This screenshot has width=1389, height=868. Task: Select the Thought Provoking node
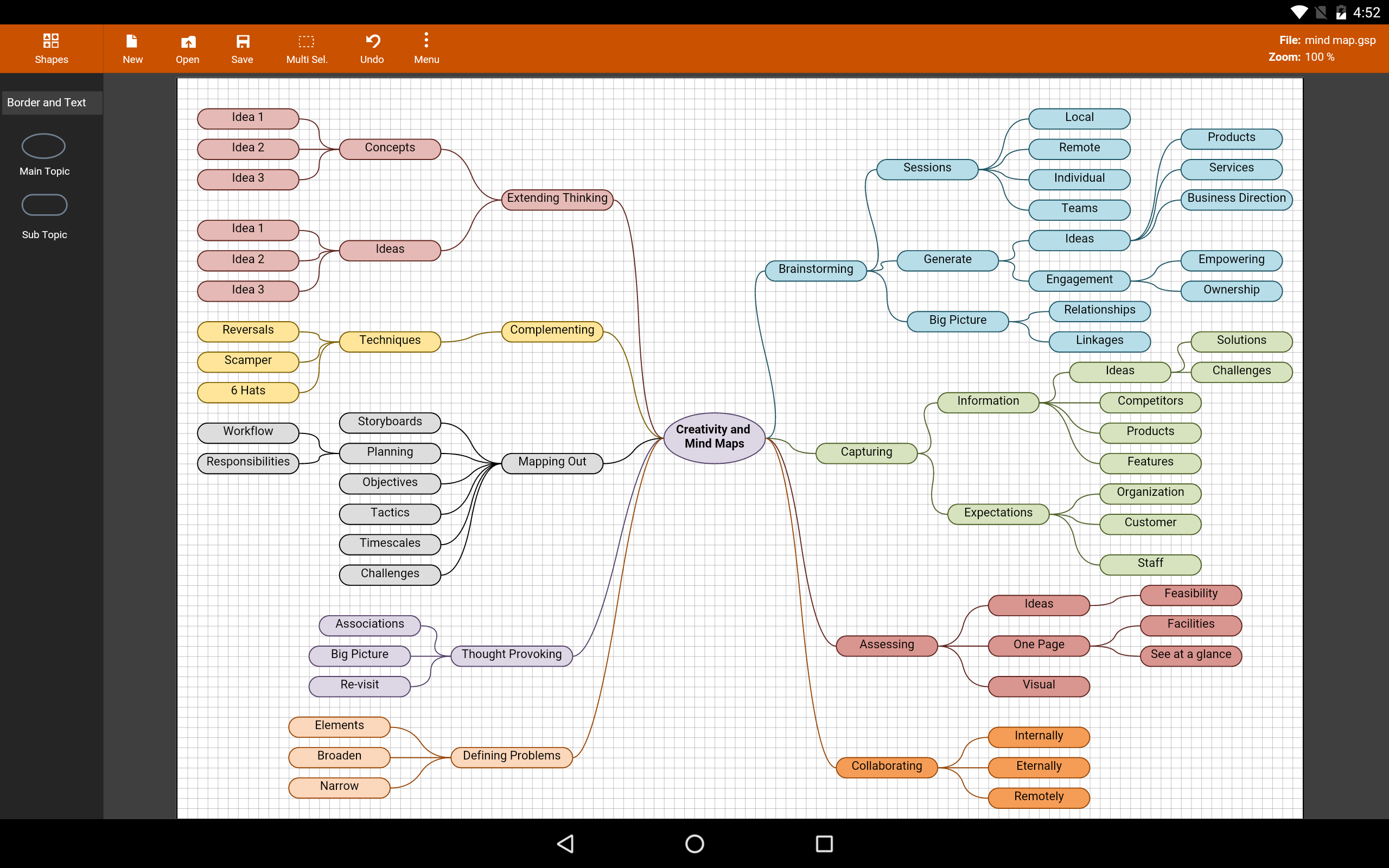tap(512, 654)
